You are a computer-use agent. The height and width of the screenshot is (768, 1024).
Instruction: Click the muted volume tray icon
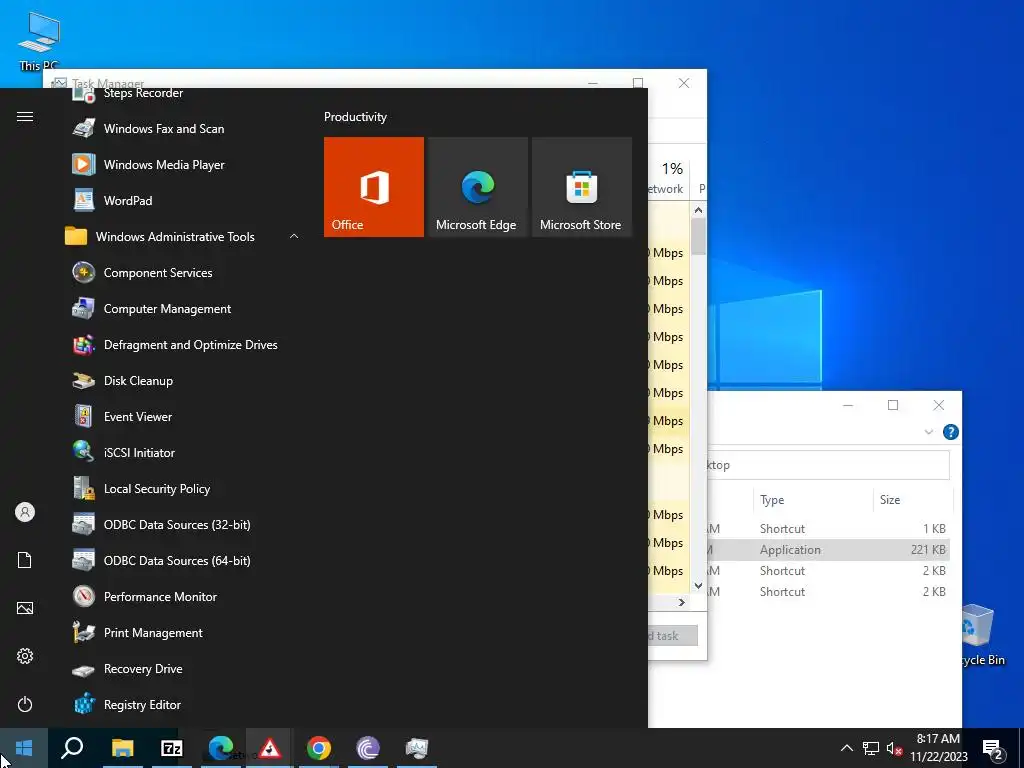pos(894,748)
